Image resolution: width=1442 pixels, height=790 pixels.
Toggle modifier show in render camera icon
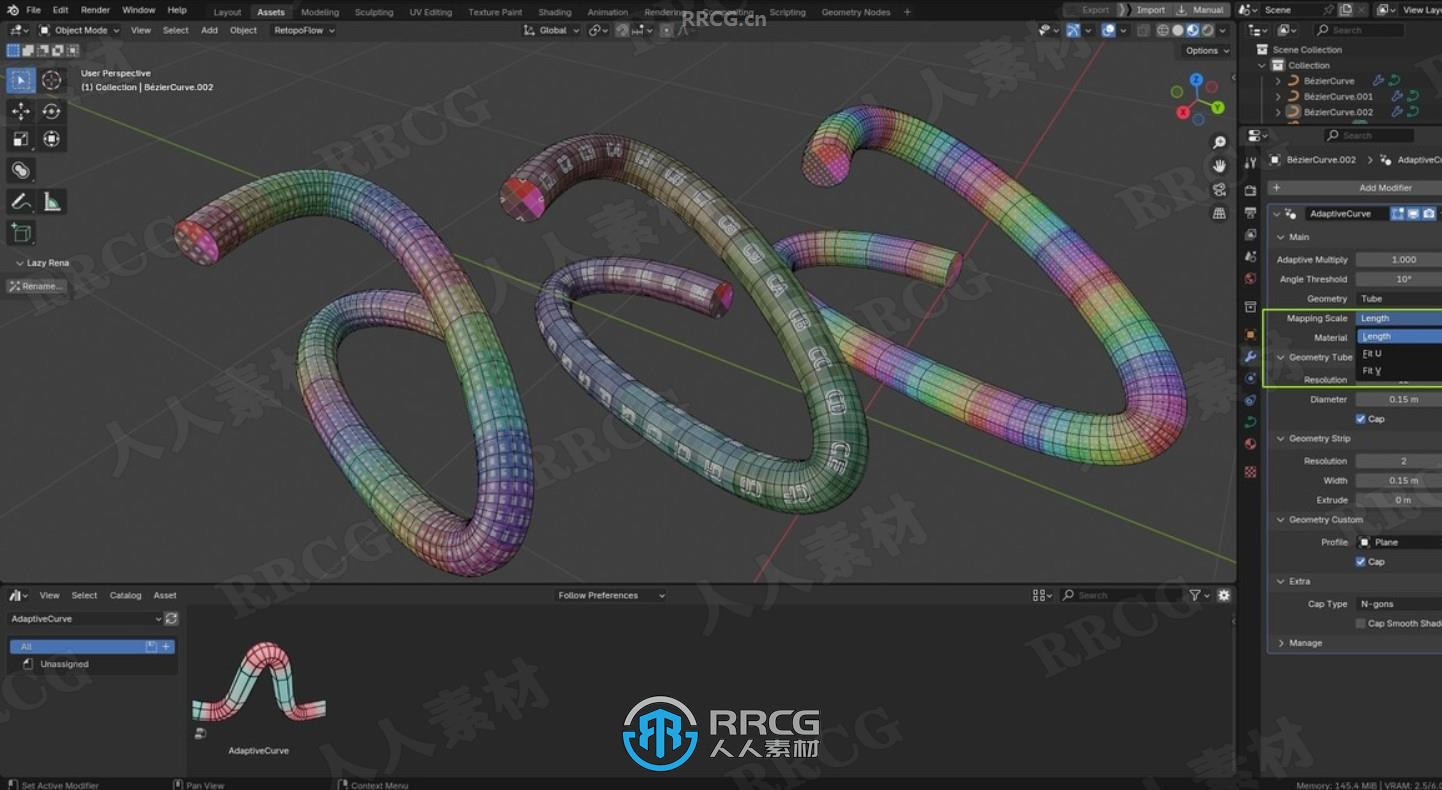(x=1430, y=213)
